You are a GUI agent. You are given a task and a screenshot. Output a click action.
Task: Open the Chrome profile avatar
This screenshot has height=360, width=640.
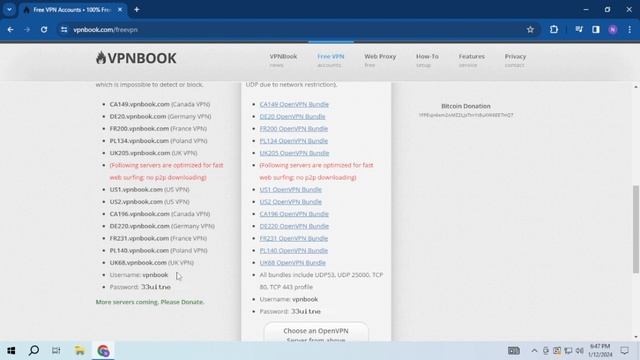point(613,29)
